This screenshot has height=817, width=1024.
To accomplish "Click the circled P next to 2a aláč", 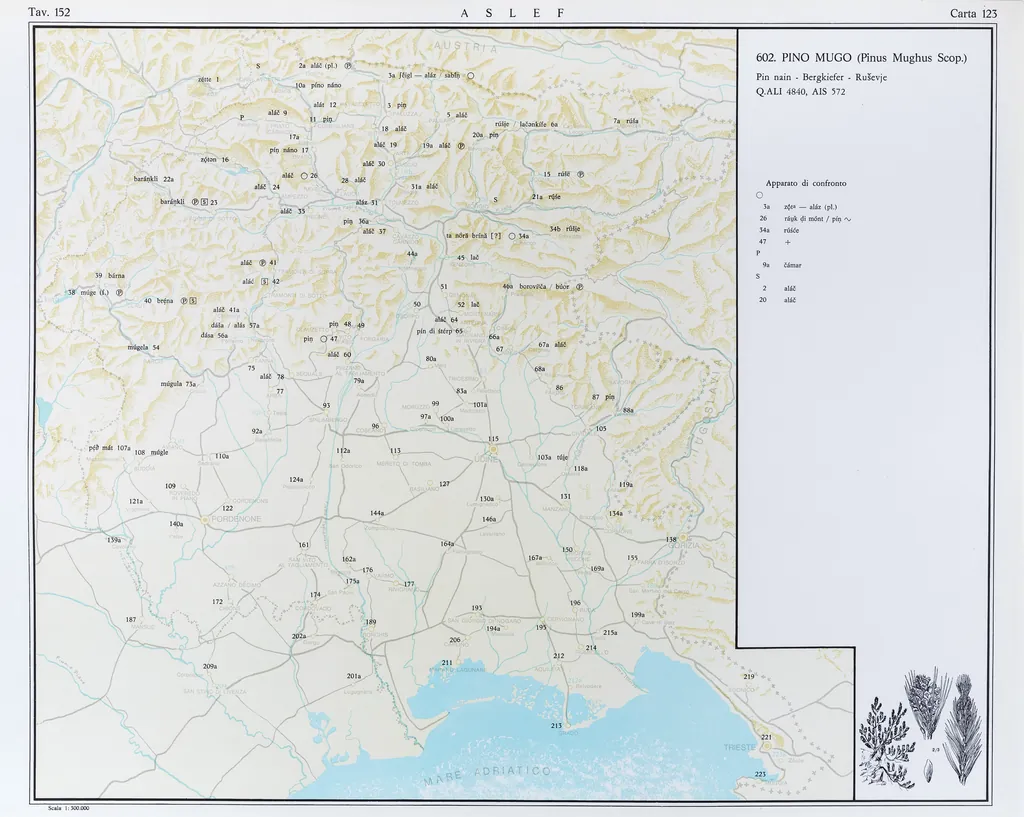I will [348, 66].
